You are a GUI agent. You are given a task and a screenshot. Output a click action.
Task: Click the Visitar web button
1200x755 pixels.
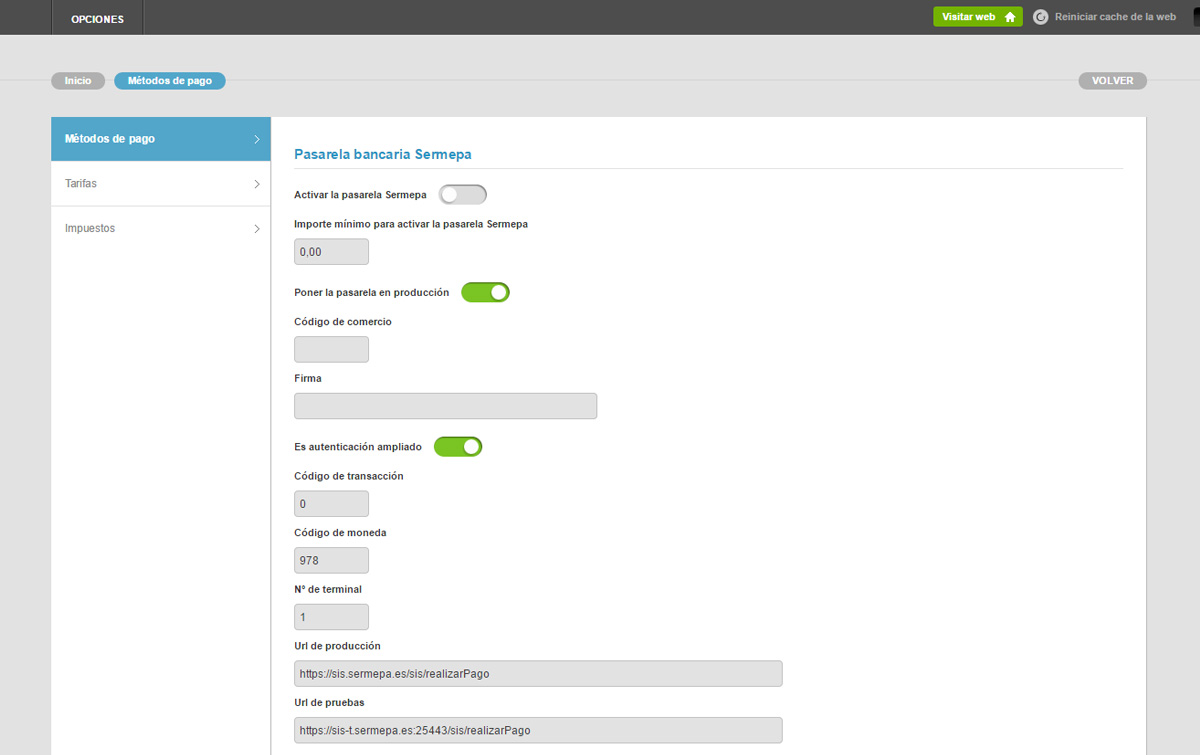[978, 17]
